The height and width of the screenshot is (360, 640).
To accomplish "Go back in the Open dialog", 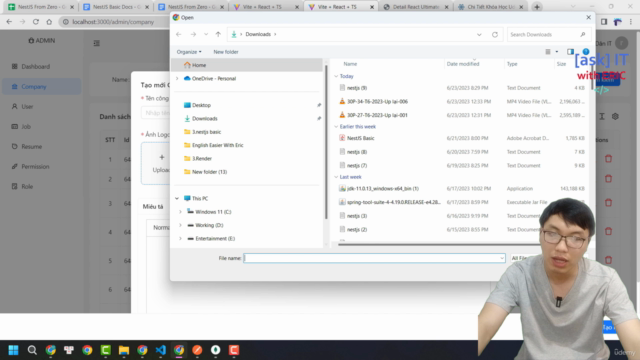I will pos(179,34).
